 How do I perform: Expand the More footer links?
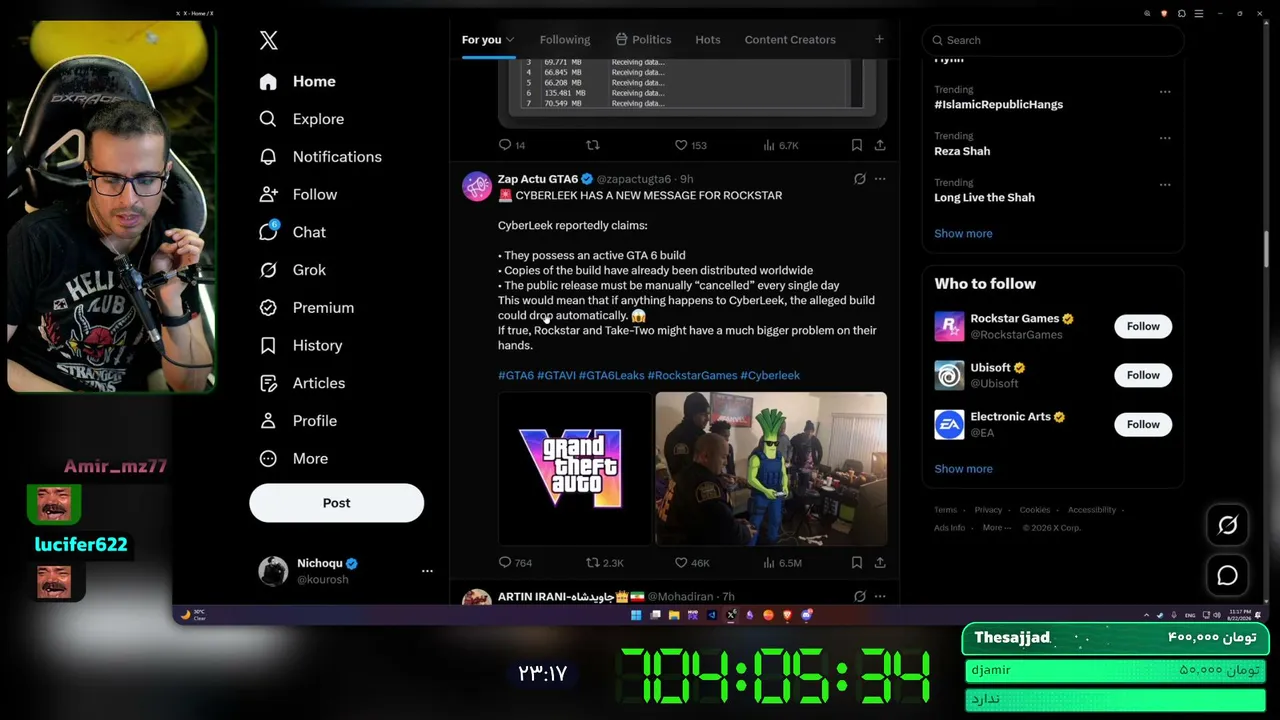pyautogui.click(x=997, y=528)
